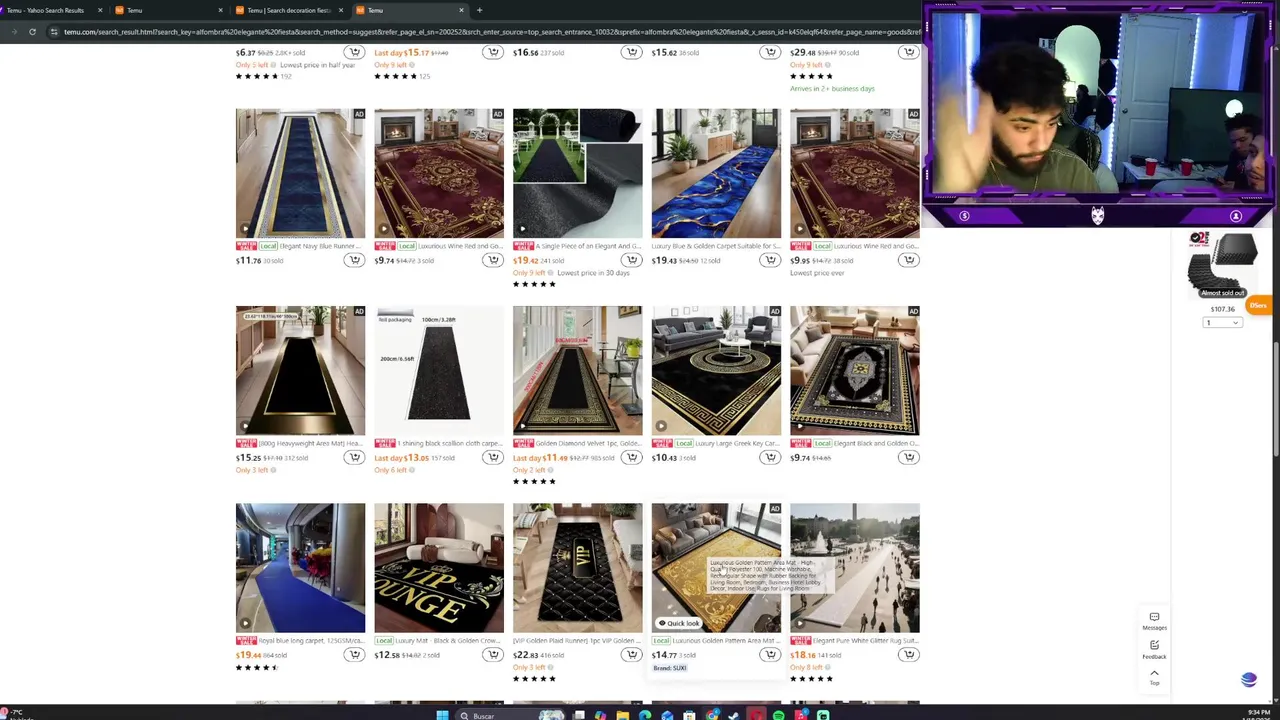Add $9.74 Elegant Black and Golden rug to cart
Image resolution: width=1280 pixels, height=720 pixels.
908,457
